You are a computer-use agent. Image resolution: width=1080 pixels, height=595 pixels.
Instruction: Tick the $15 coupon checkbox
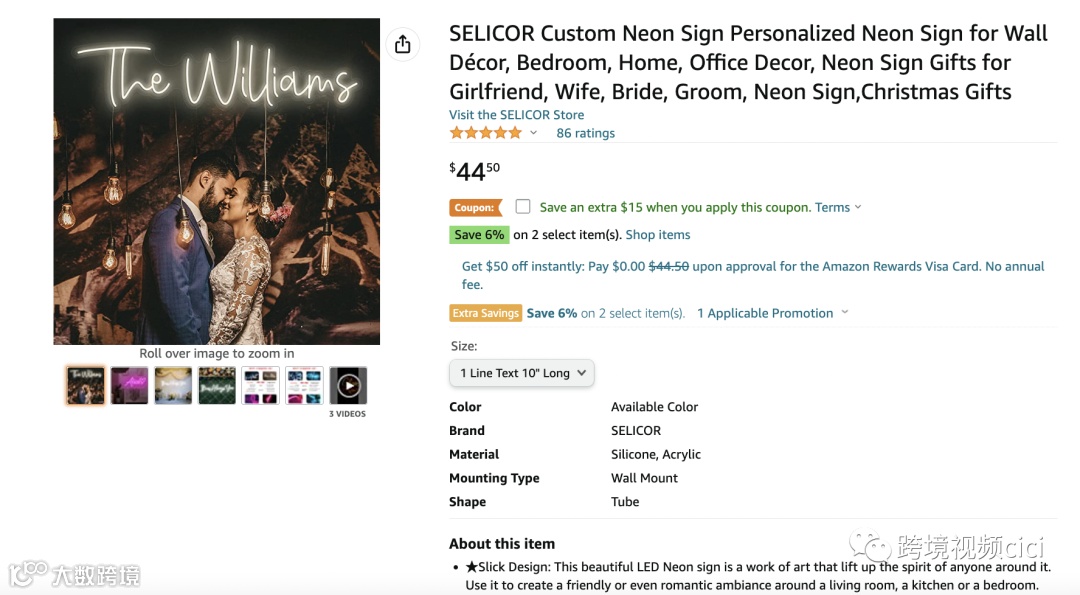523,207
